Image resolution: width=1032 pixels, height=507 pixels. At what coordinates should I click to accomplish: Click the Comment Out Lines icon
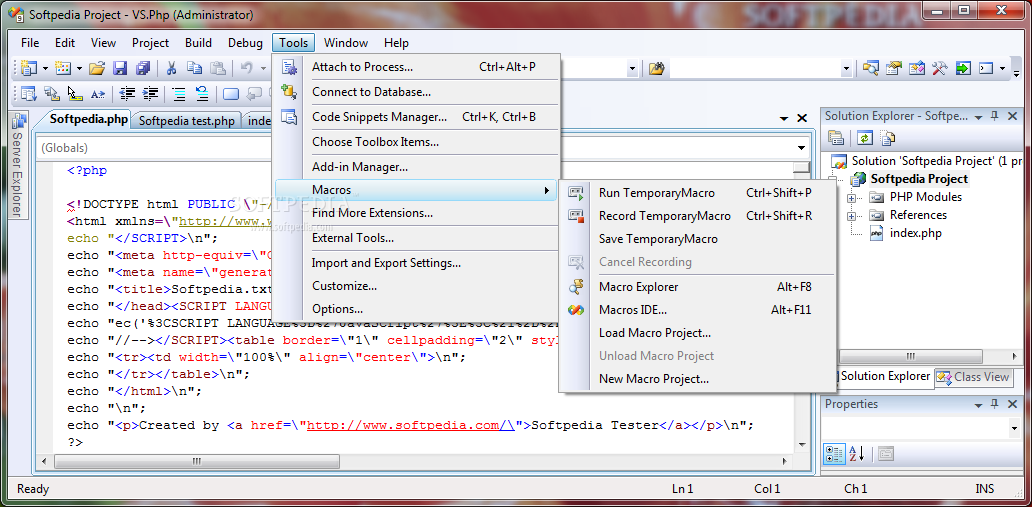178,93
